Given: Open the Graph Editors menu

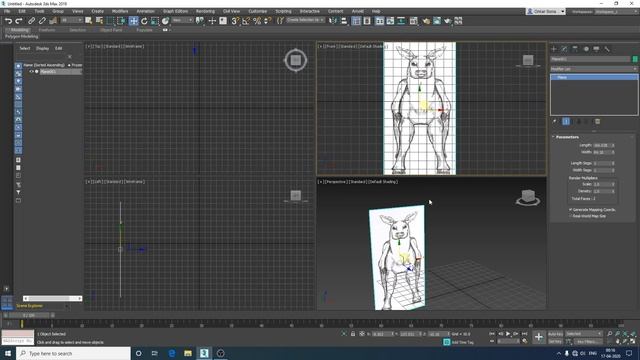Looking at the screenshot, I should click(x=176, y=11).
